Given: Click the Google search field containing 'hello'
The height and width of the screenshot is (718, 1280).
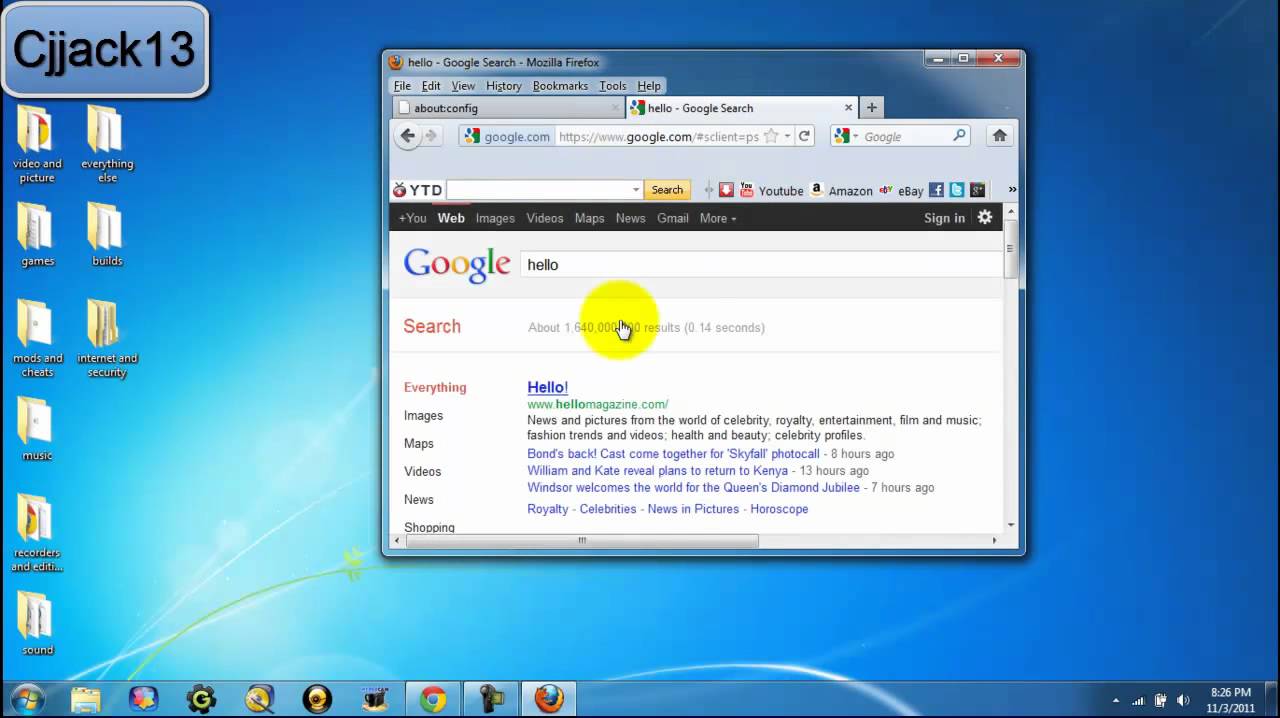Looking at the screenshot, I should click(x=761, y=264).
